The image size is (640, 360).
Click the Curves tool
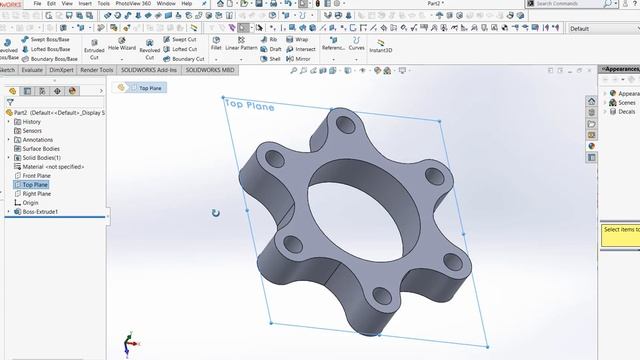356,44
